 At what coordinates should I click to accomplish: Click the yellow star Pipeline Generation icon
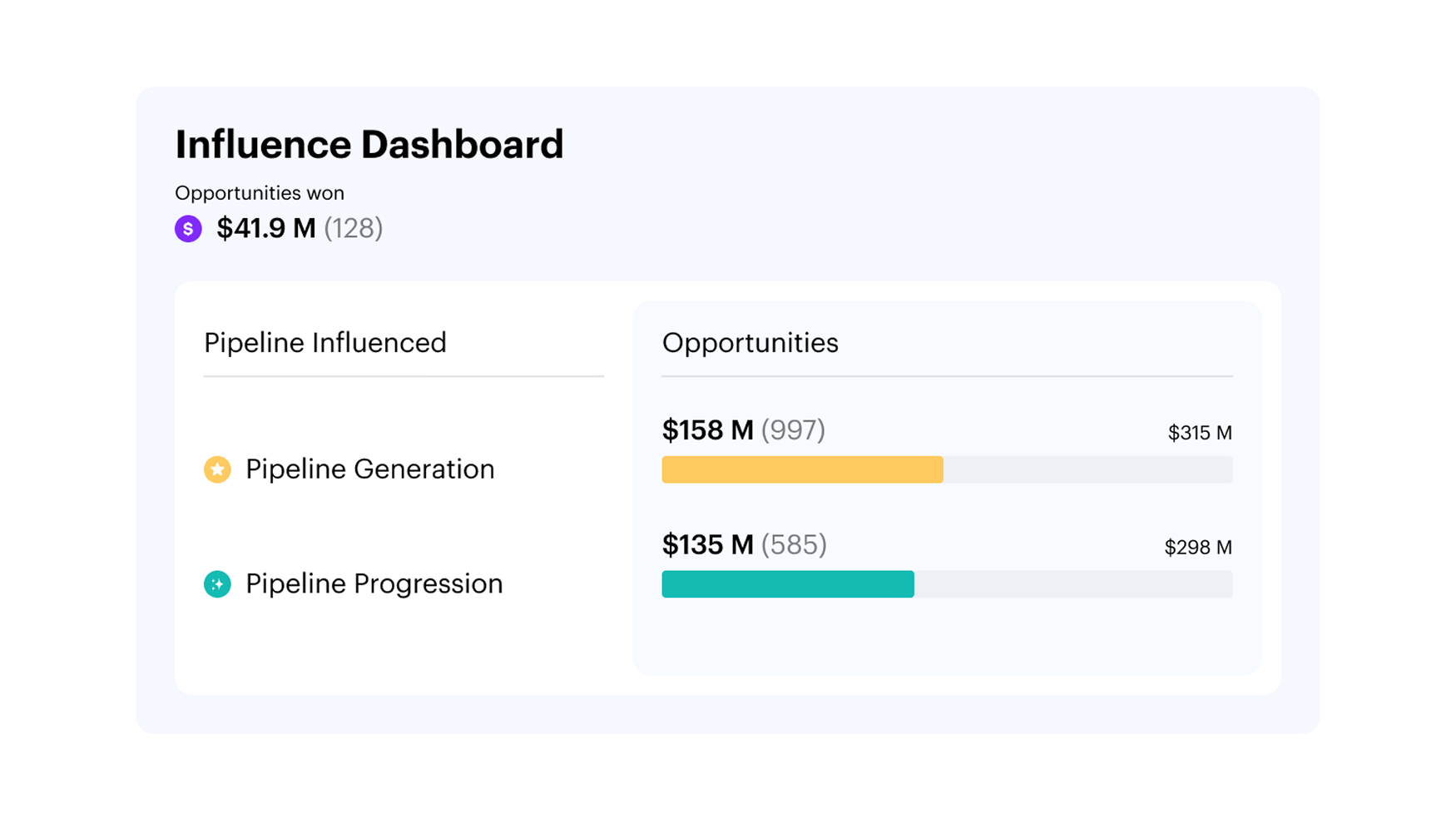point(217,469)
